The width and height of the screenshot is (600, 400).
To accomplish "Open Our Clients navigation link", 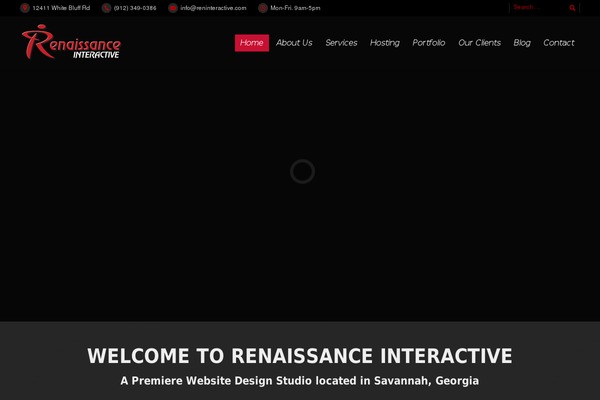I will [x=479, y=43].
